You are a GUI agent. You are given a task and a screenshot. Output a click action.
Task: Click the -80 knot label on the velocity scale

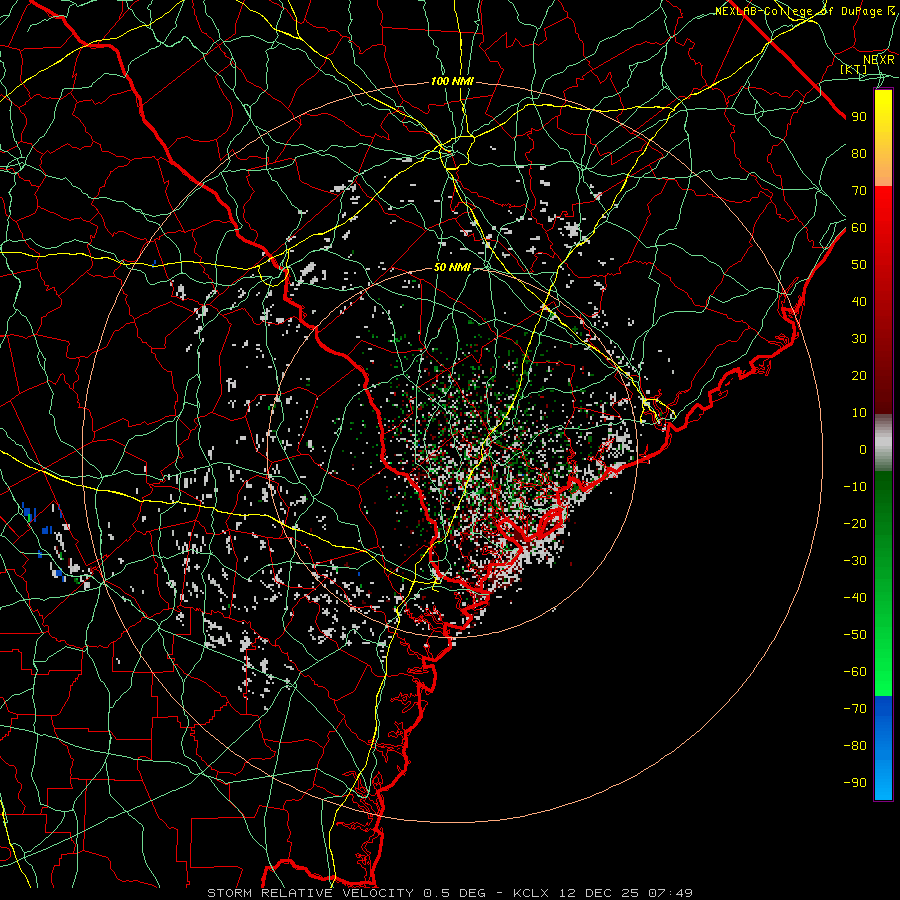tap(855, 746)
